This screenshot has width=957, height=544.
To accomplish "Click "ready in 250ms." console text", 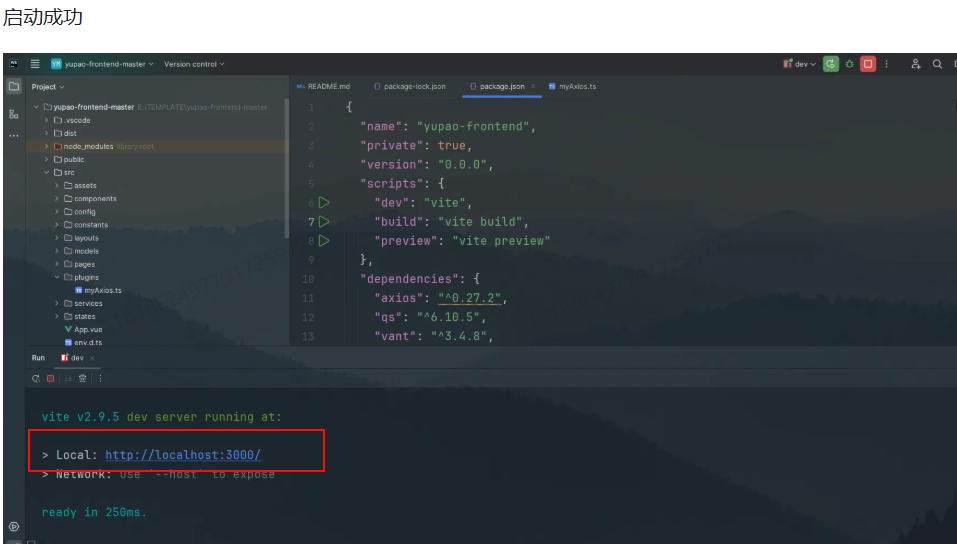I will 95,512.
